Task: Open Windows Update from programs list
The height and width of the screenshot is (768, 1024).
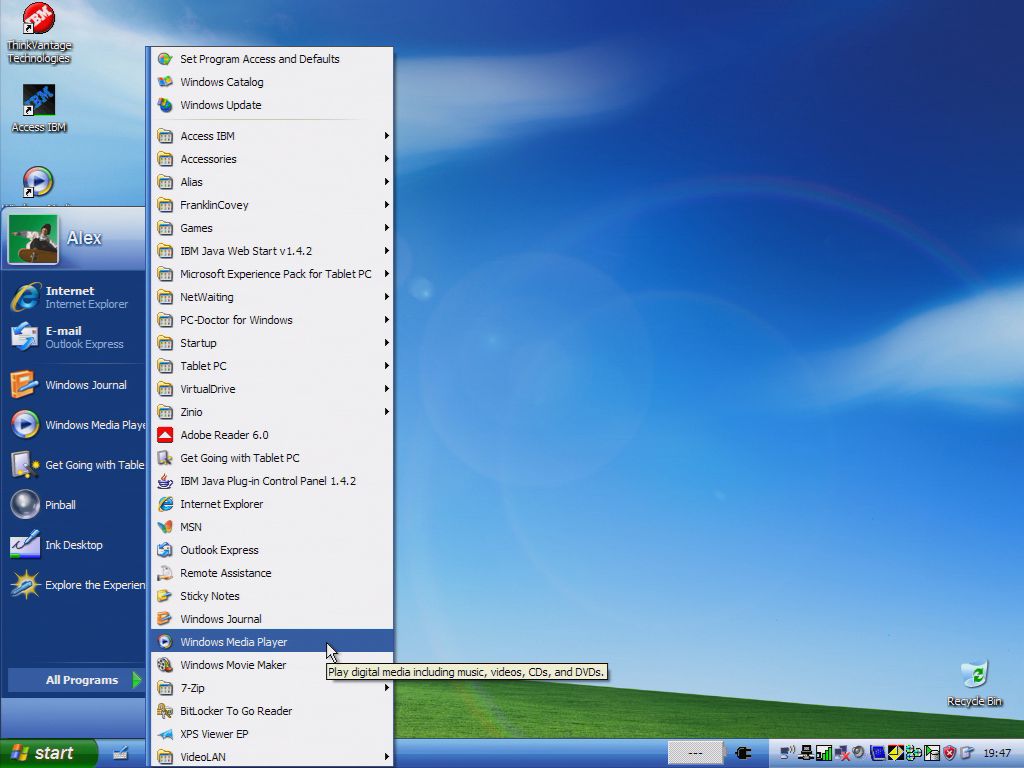Action: [220, 105]
